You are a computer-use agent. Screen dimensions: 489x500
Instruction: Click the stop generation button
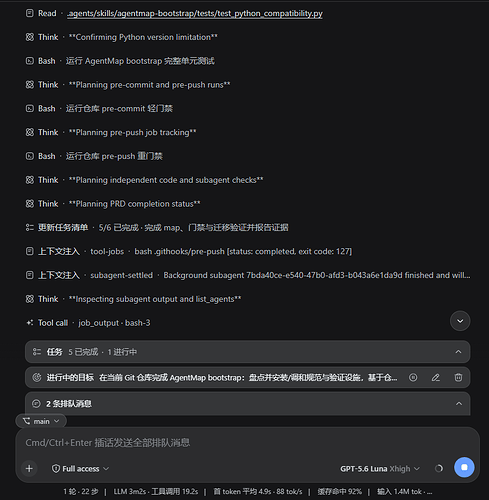(x=464, y=467)
